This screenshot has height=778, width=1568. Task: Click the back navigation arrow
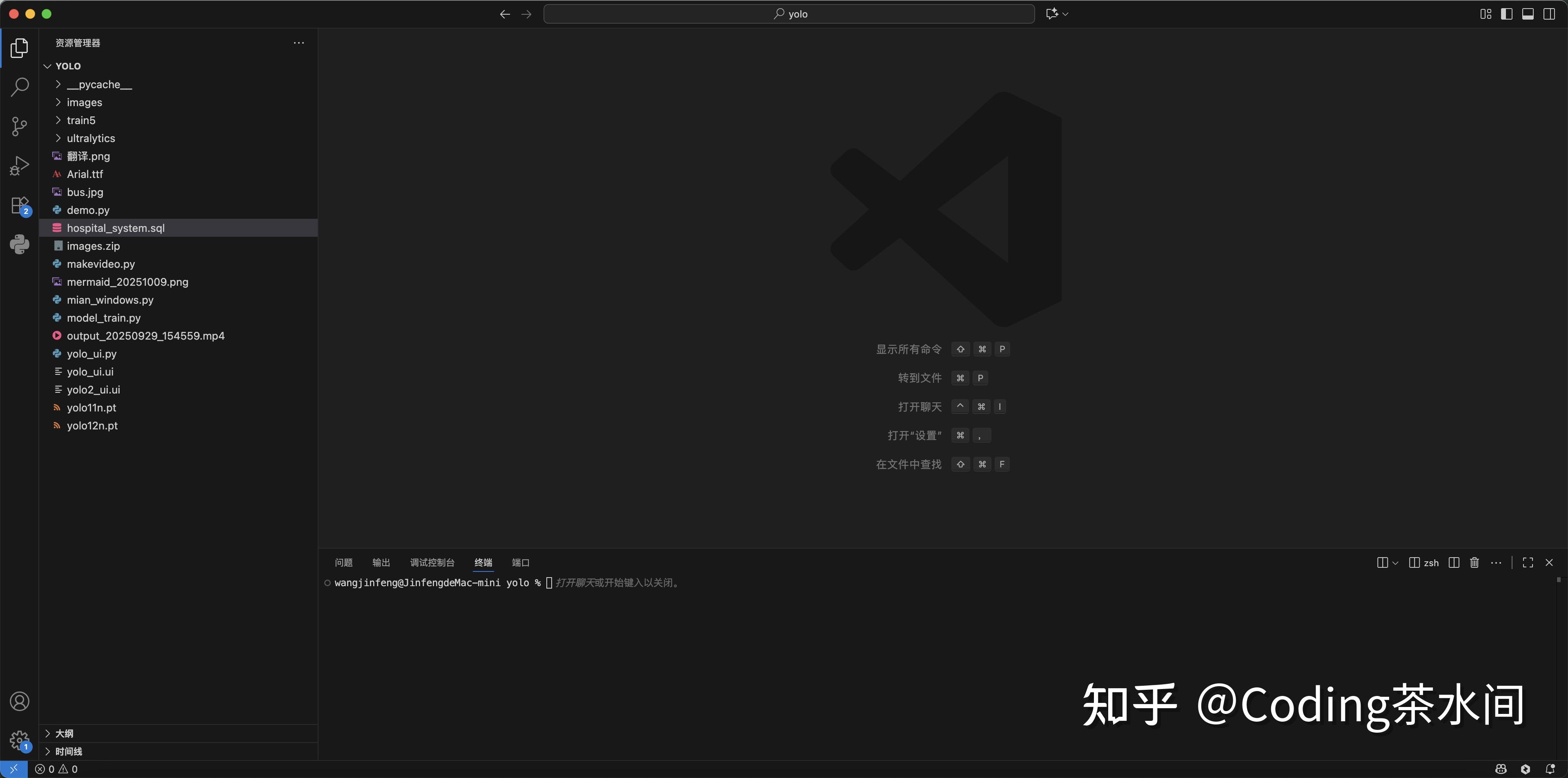(x=505, y=13)
